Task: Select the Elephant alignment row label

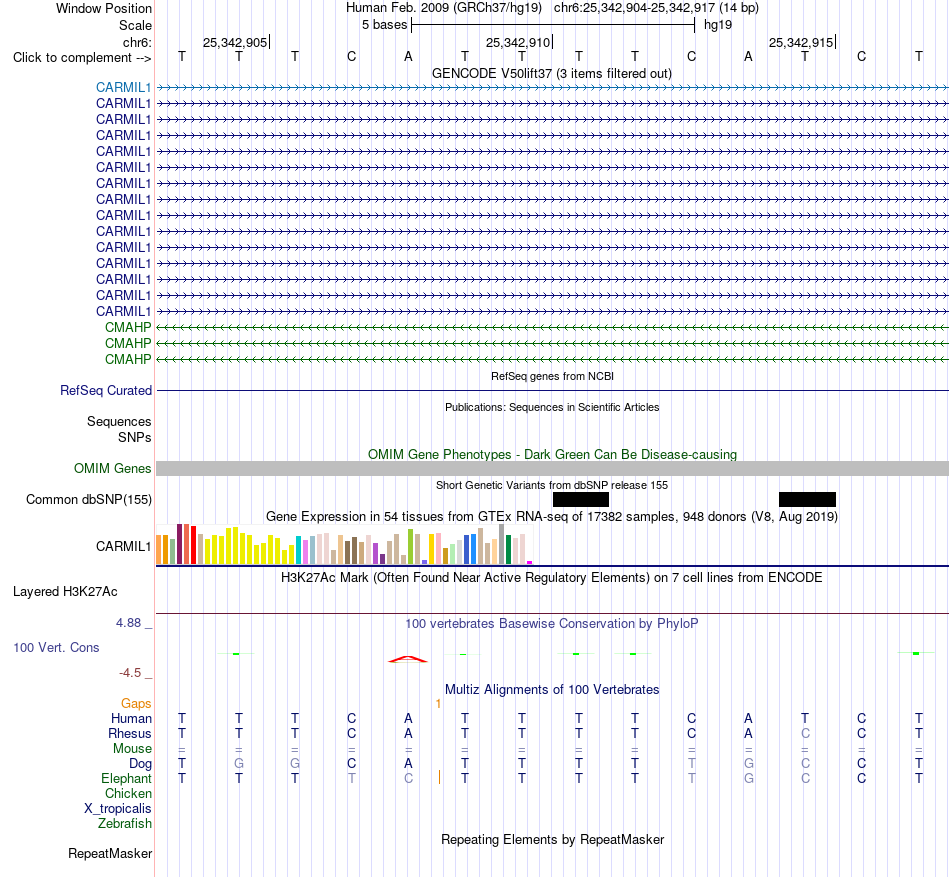Action: 126,779
